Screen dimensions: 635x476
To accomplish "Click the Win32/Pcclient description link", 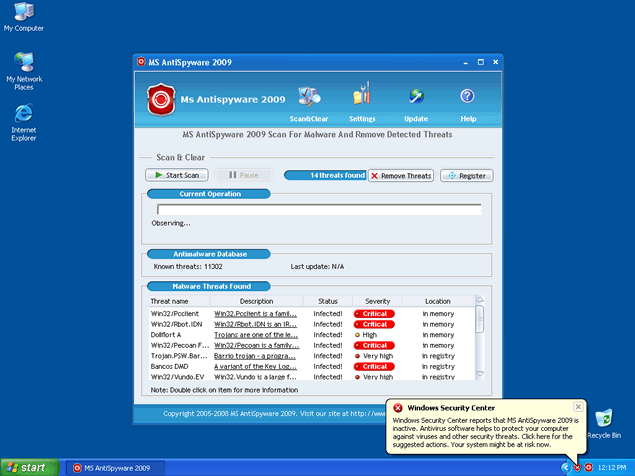I will coord(256,313).
